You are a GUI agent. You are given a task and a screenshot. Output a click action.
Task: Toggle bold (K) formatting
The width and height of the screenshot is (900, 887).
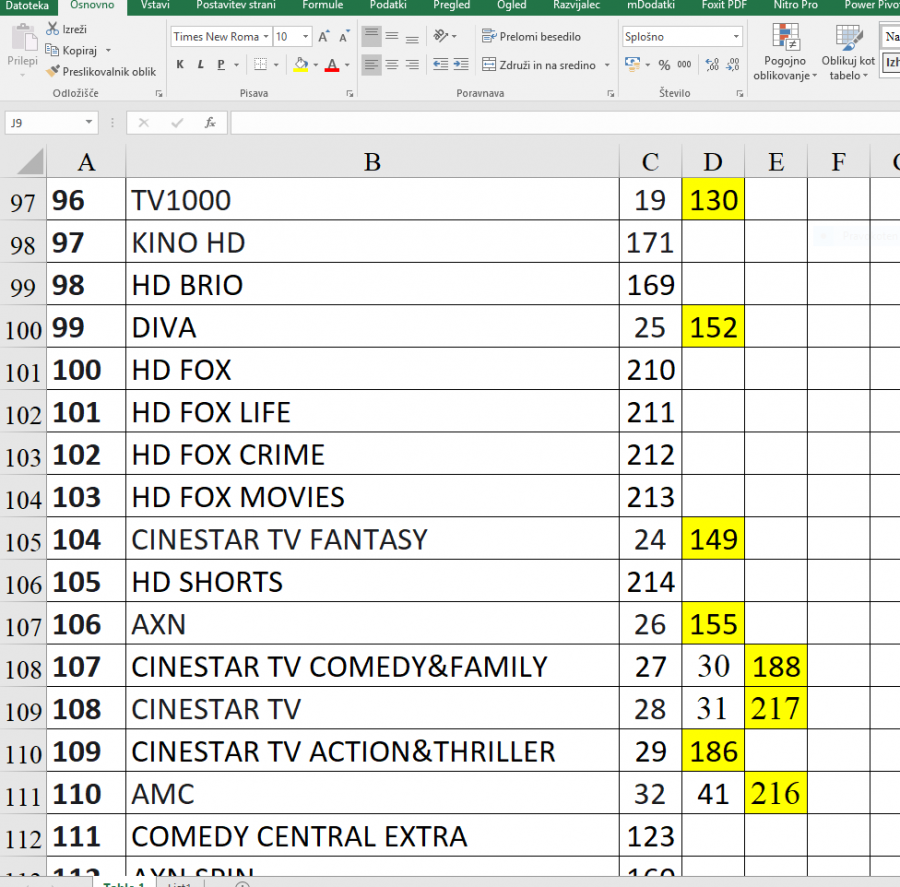click(181, 65)
